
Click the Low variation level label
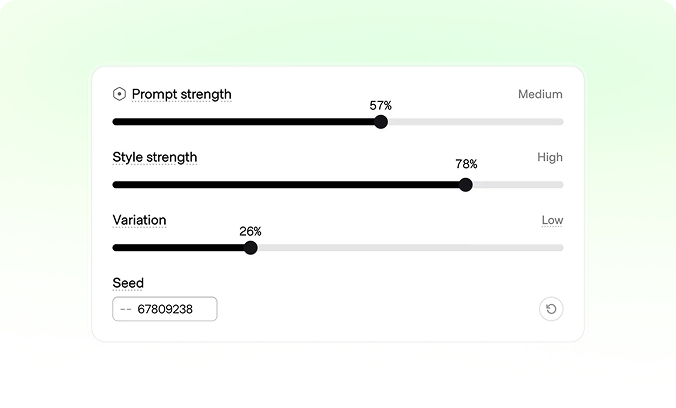click(x=552, y=220)
